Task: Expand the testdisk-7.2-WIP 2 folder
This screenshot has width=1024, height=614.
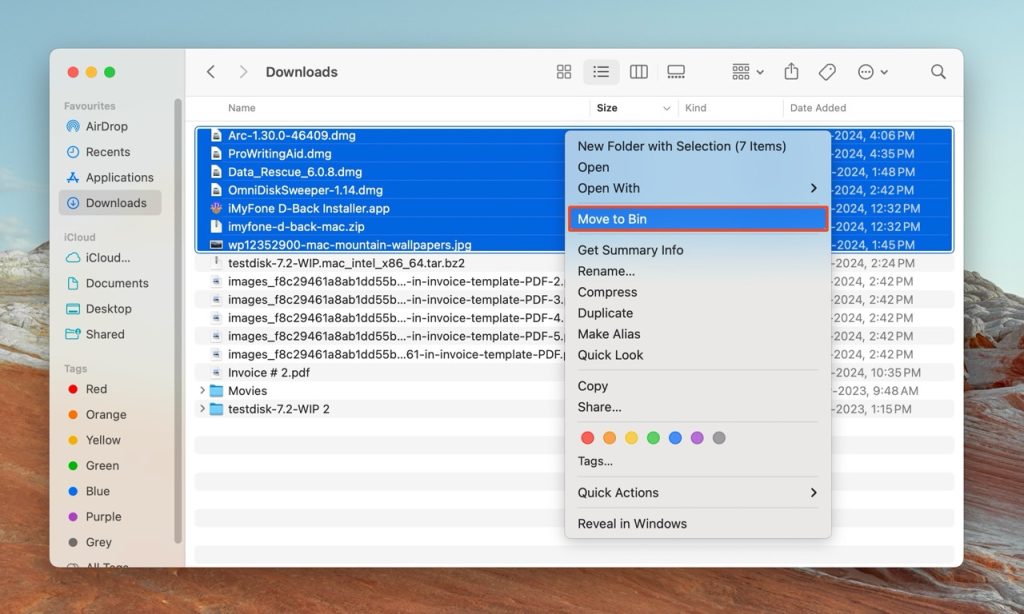Action: 205,408
